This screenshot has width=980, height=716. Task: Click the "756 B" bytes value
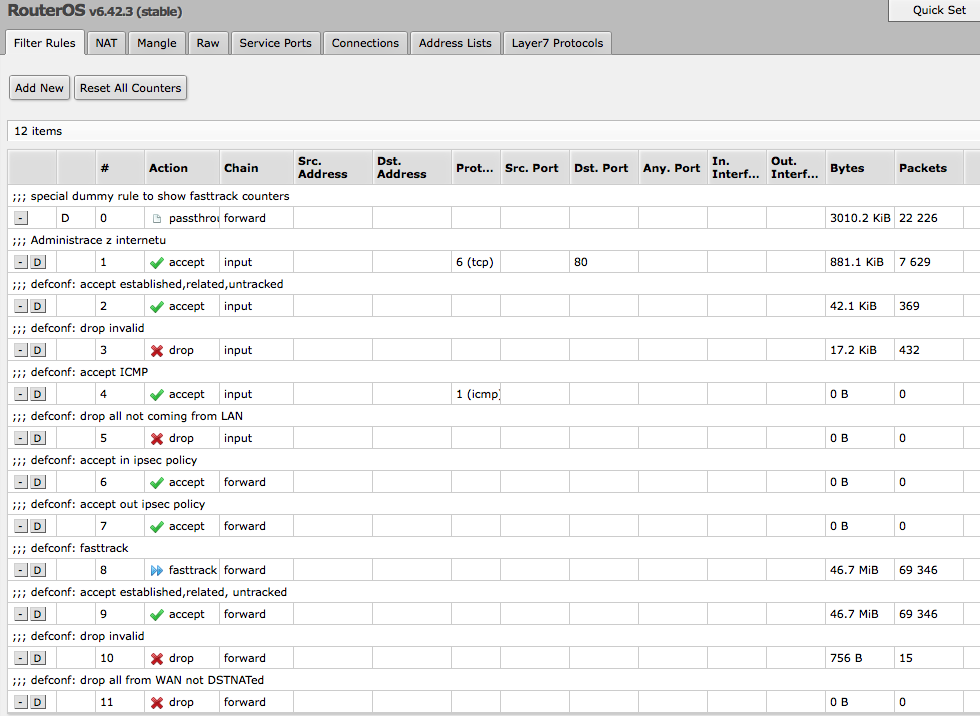pyautogui.click(x=846, y=659)
